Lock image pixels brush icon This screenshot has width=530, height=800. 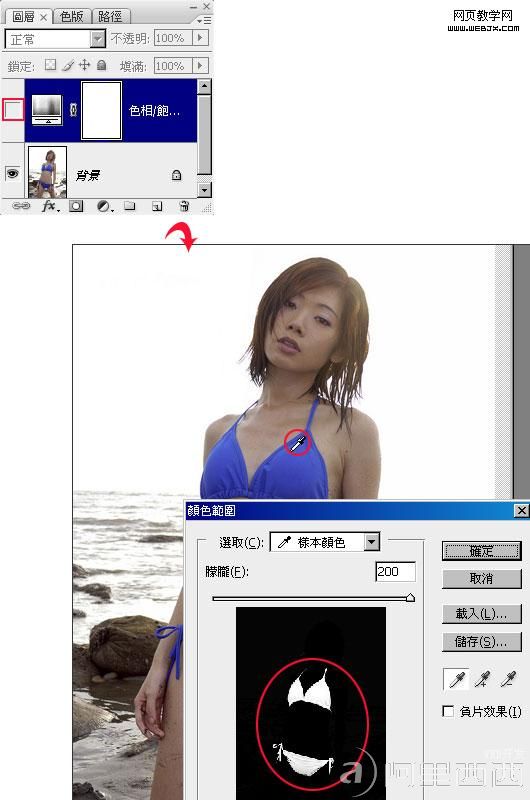[68, 65]
